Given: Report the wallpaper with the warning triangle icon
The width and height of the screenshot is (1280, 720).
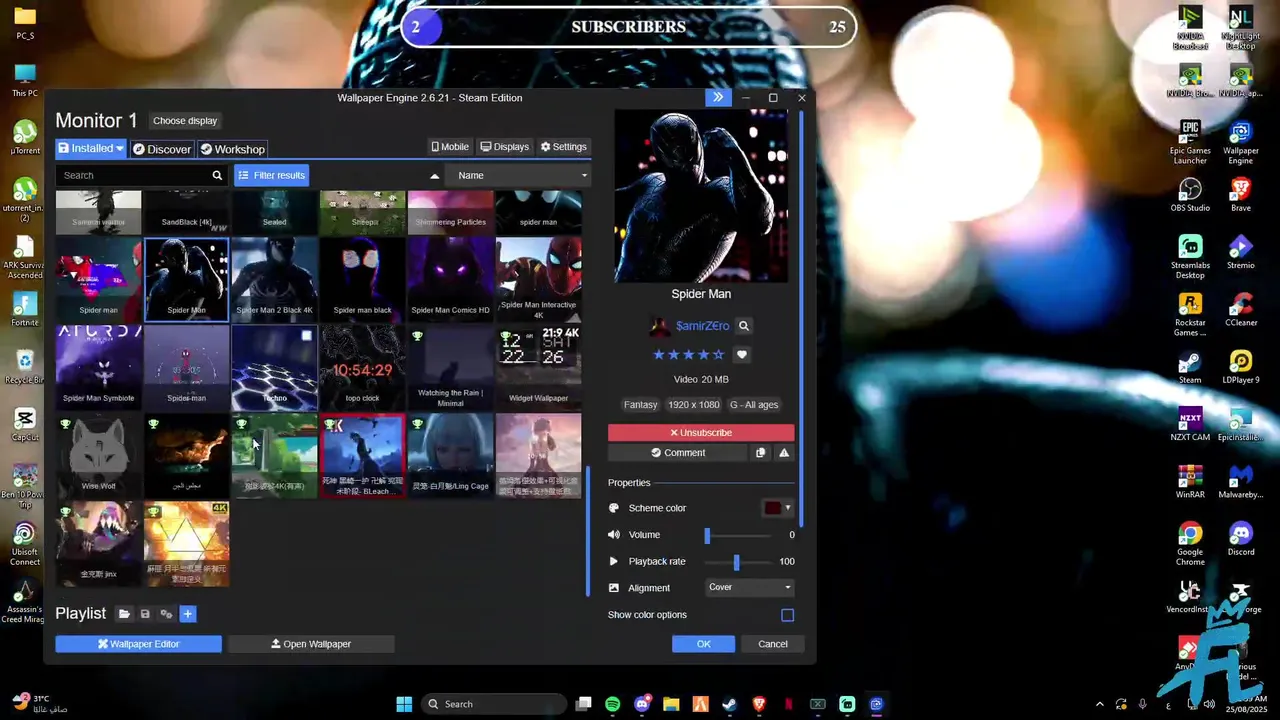Looking at the screenshot, I should pos(784,453).
